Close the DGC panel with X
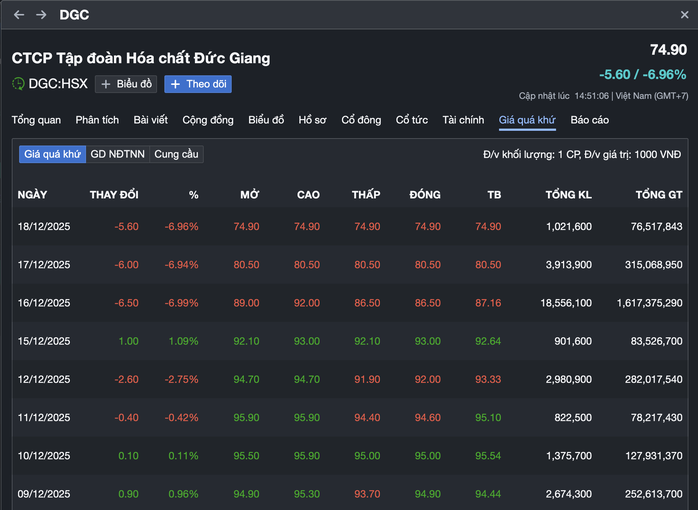 tap(684, 15)
